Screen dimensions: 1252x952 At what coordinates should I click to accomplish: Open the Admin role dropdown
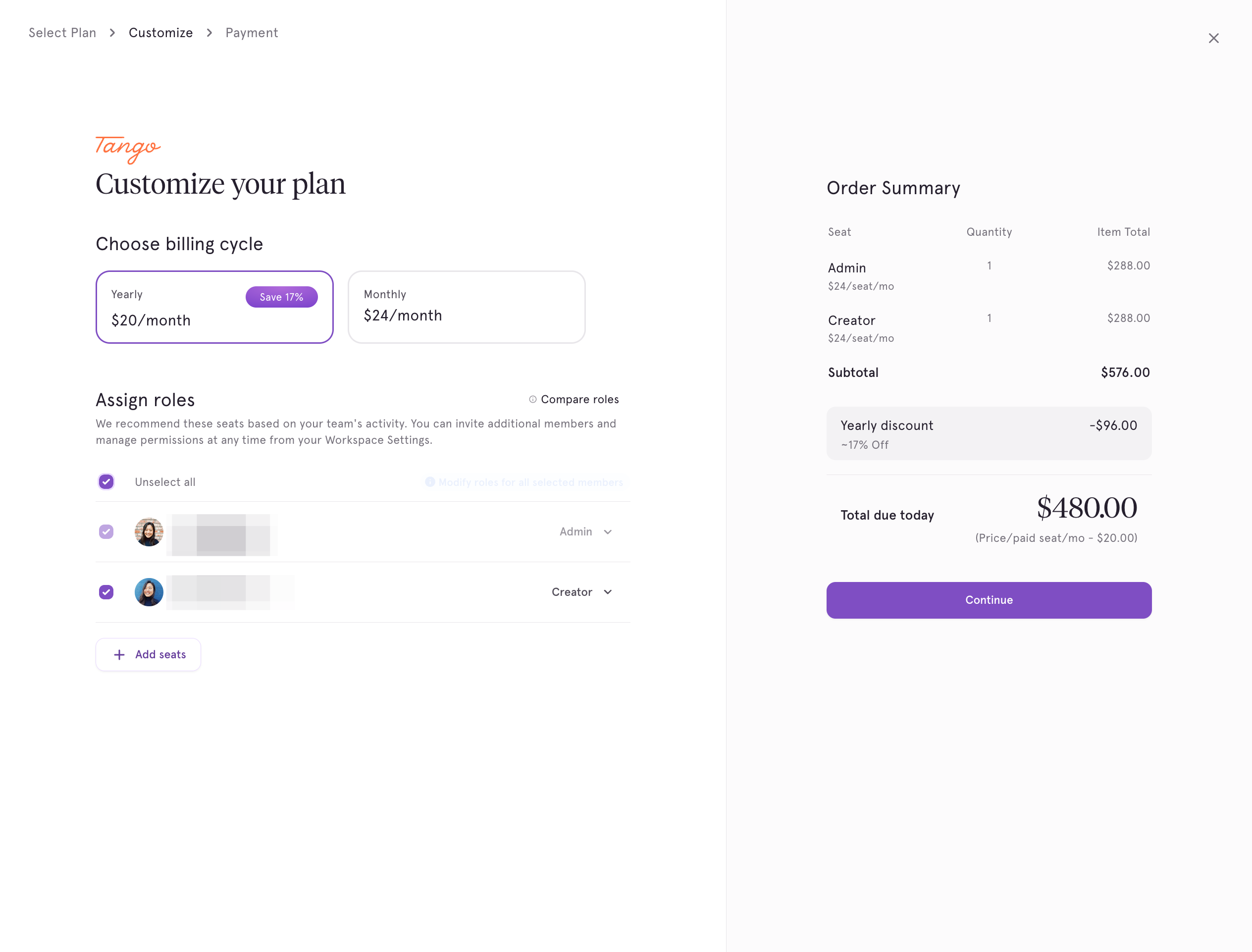click(x=586, y=531)
